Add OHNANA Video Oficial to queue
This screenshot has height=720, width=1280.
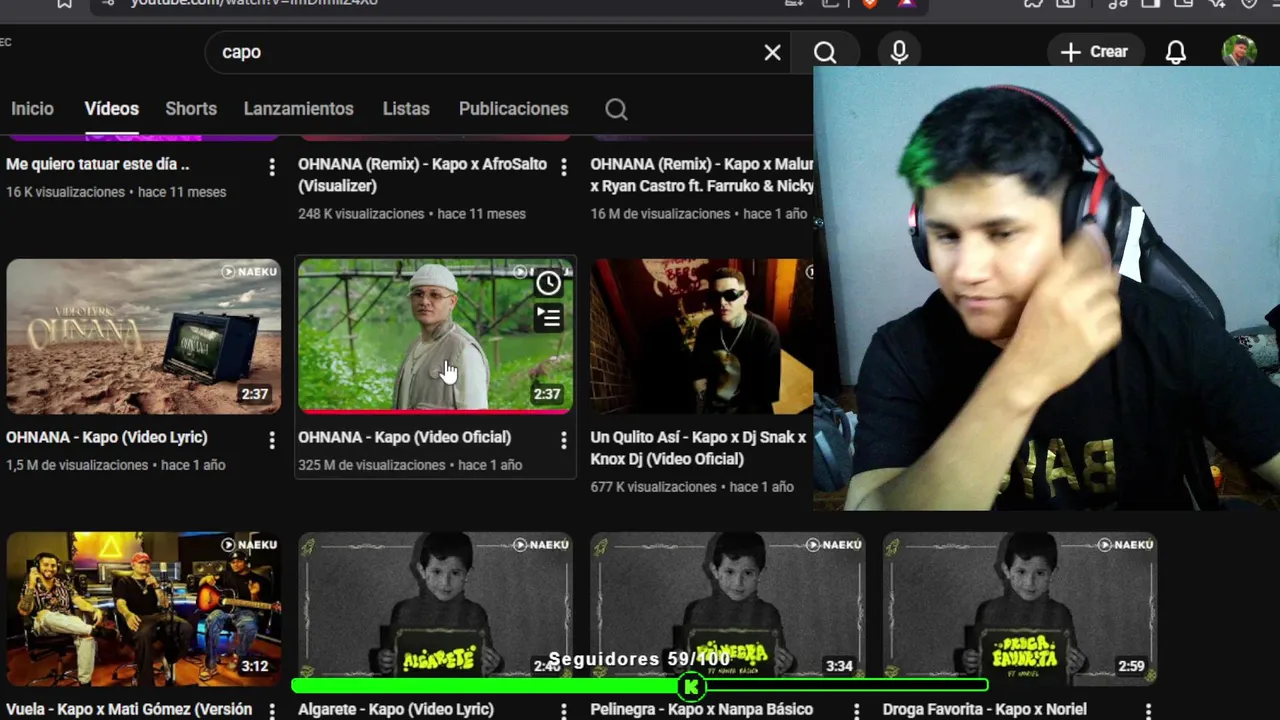pyautogui.click(x=548, y=318)
